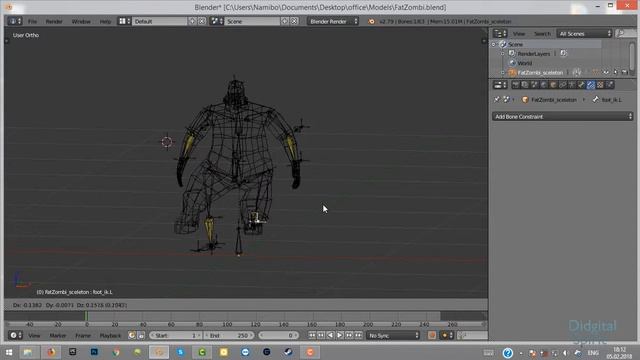Toggle lock time cursor to playback range
The height and width of the screenshot is (360, 640).
coord(141,336)
